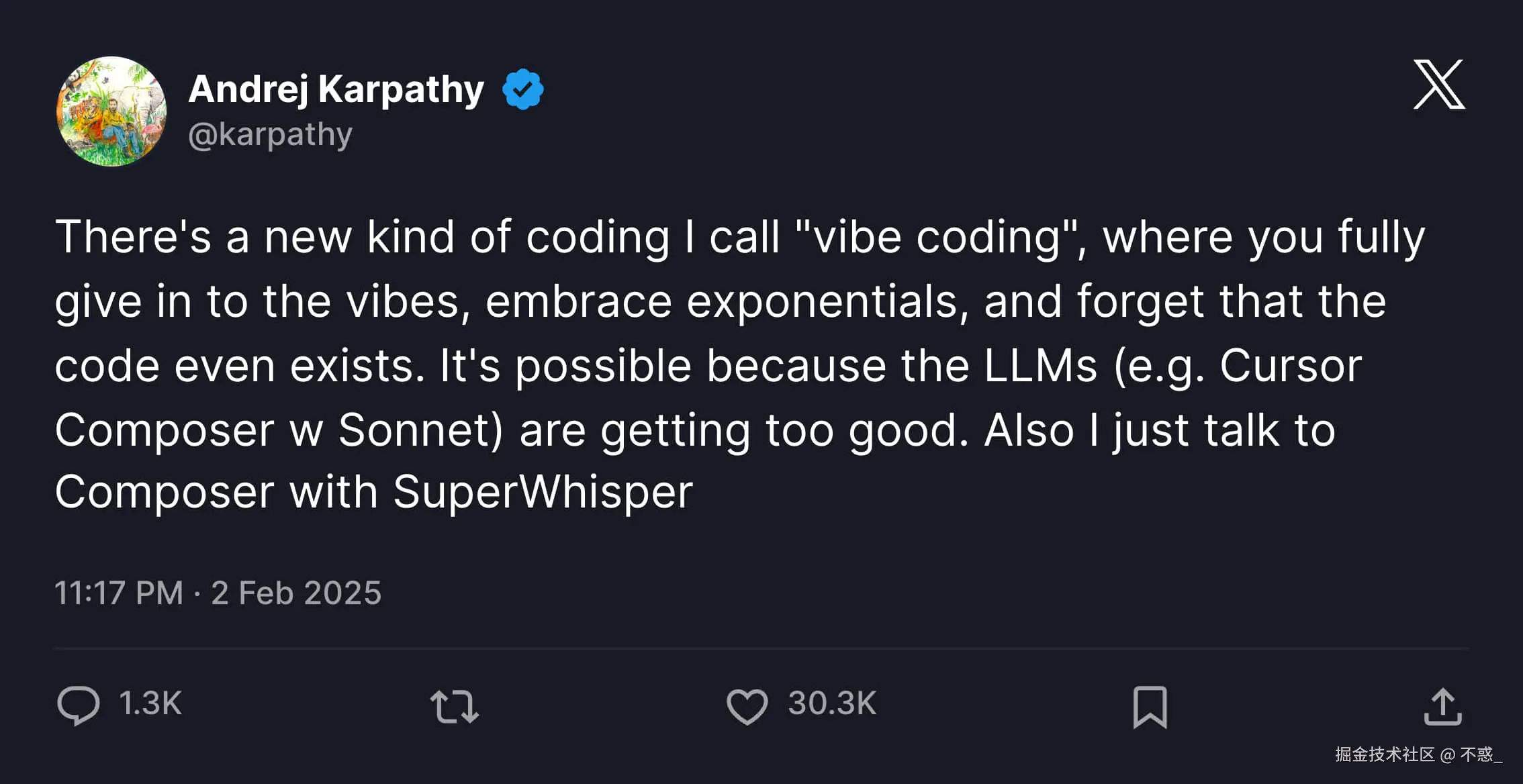Toggle bookmark status of the tweet

1150,707
